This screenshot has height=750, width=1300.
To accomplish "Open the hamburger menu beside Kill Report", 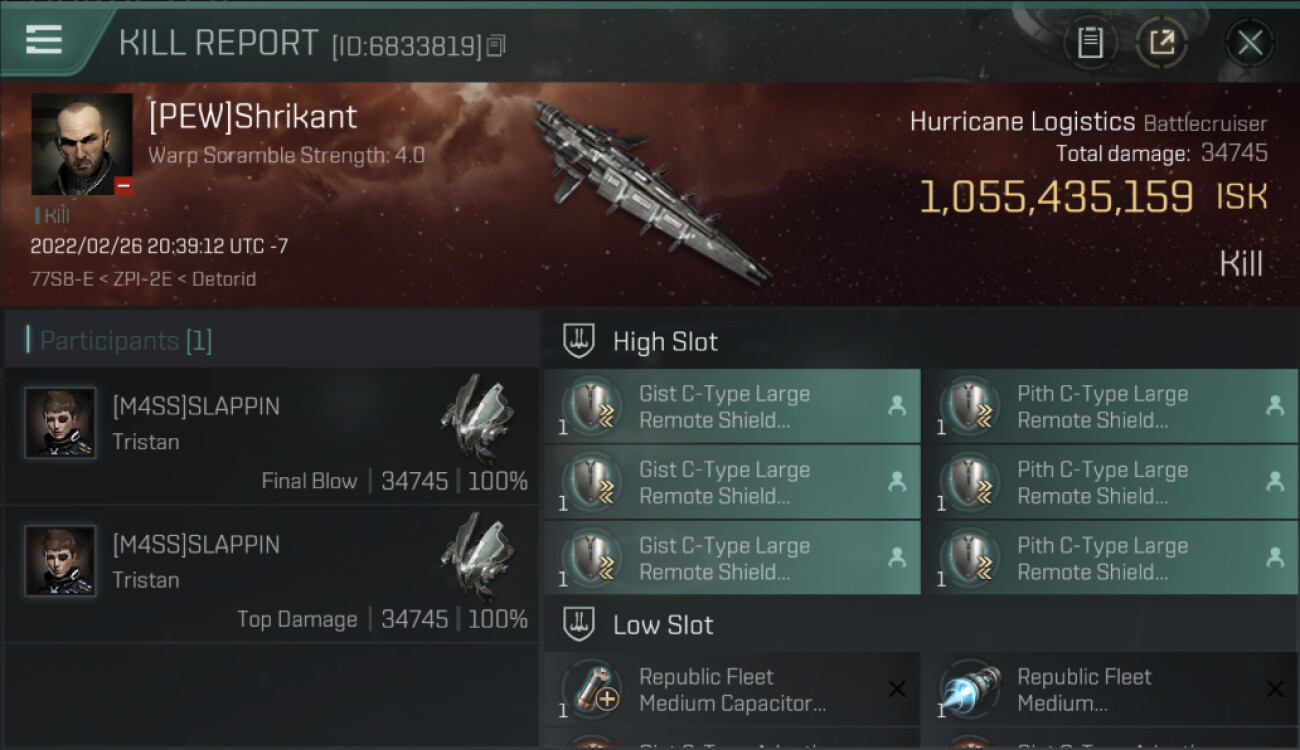I will pos(44,40).
